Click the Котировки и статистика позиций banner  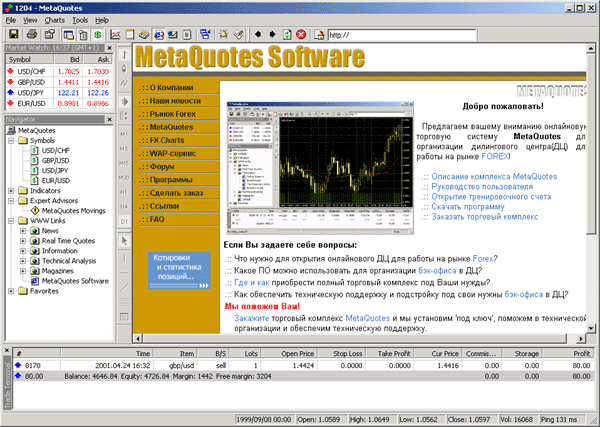(179, 270)
